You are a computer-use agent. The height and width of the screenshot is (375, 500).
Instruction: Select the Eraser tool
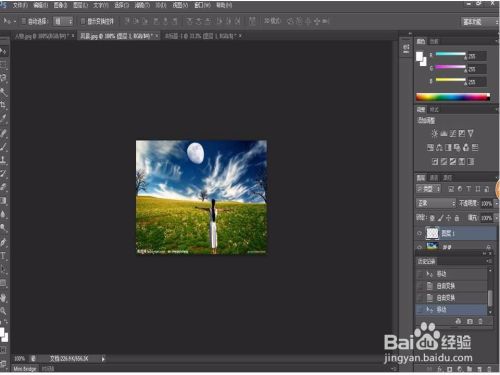[x=3, y=187]
